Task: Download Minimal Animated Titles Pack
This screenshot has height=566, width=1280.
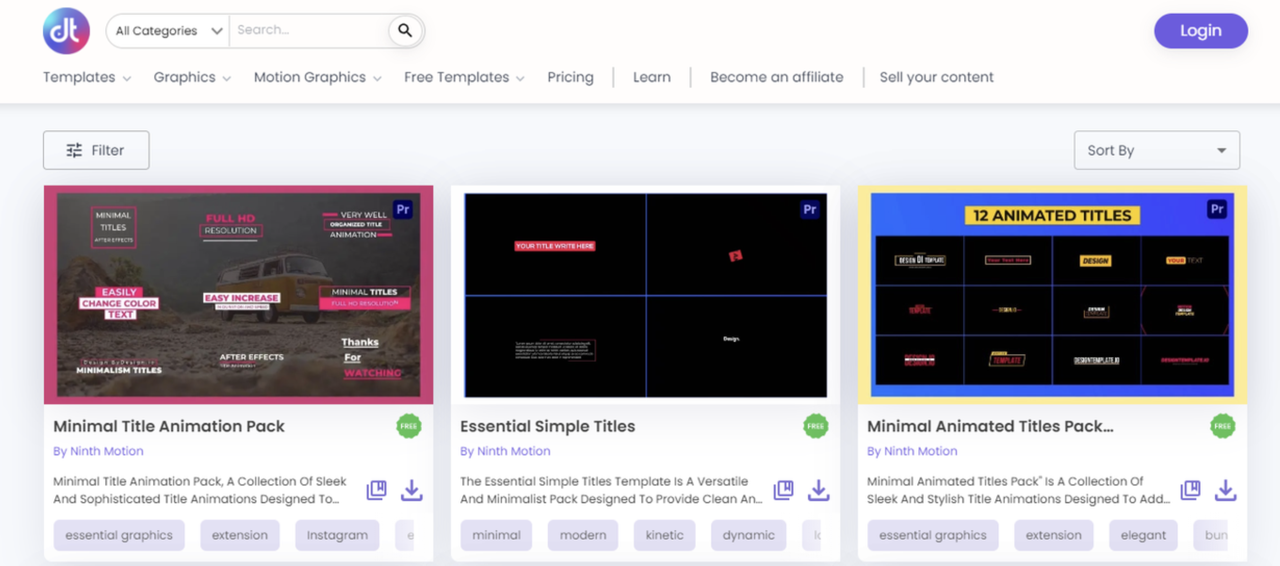Action: [1226, 490]
